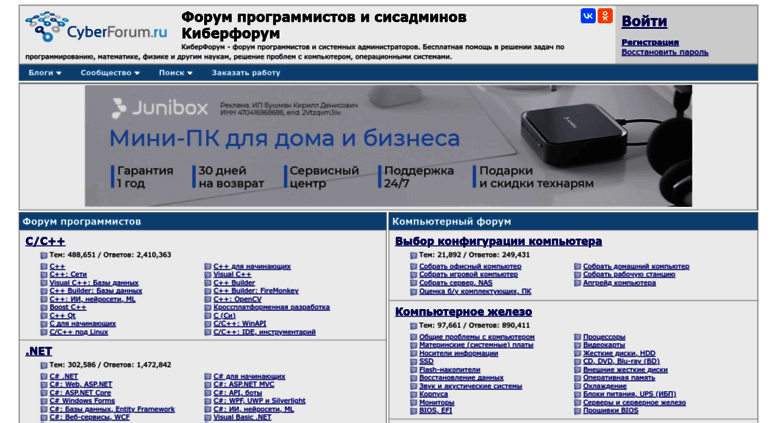Click the forum icon beside Видеокарты
This screenshot has width=777, height=423.
pos(577,345)
